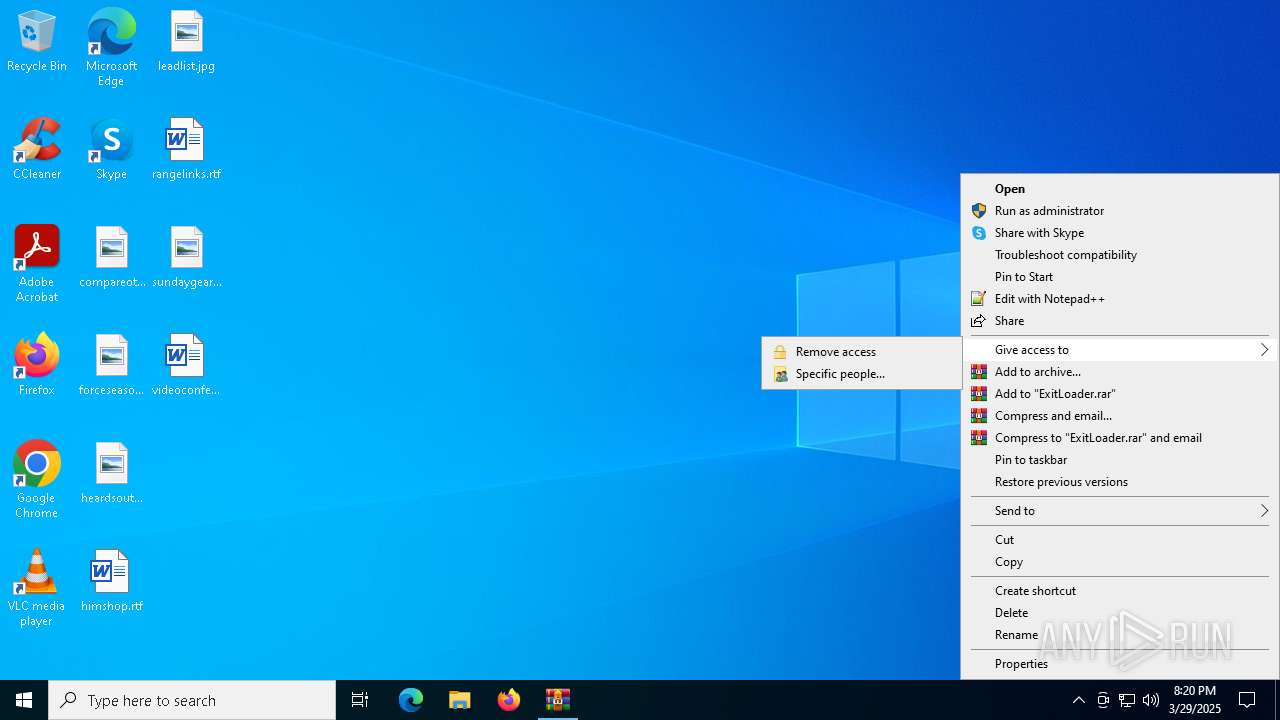Select the compareot... image file icon
Screen dimensions: 1280x720
point(111,258)
